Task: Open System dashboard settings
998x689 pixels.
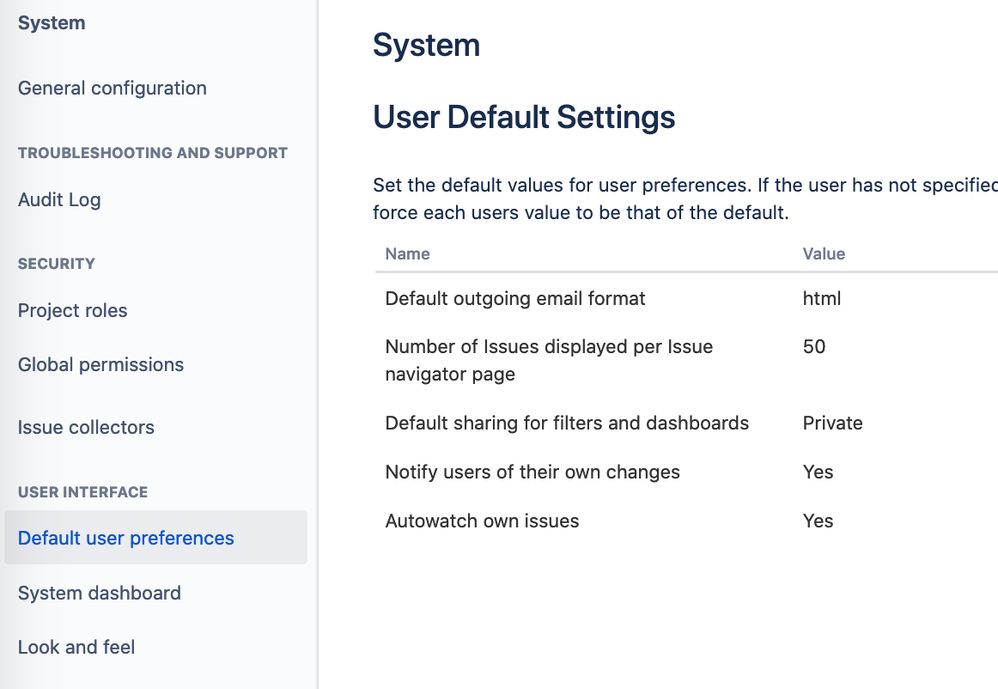Action: pos(99,593)
